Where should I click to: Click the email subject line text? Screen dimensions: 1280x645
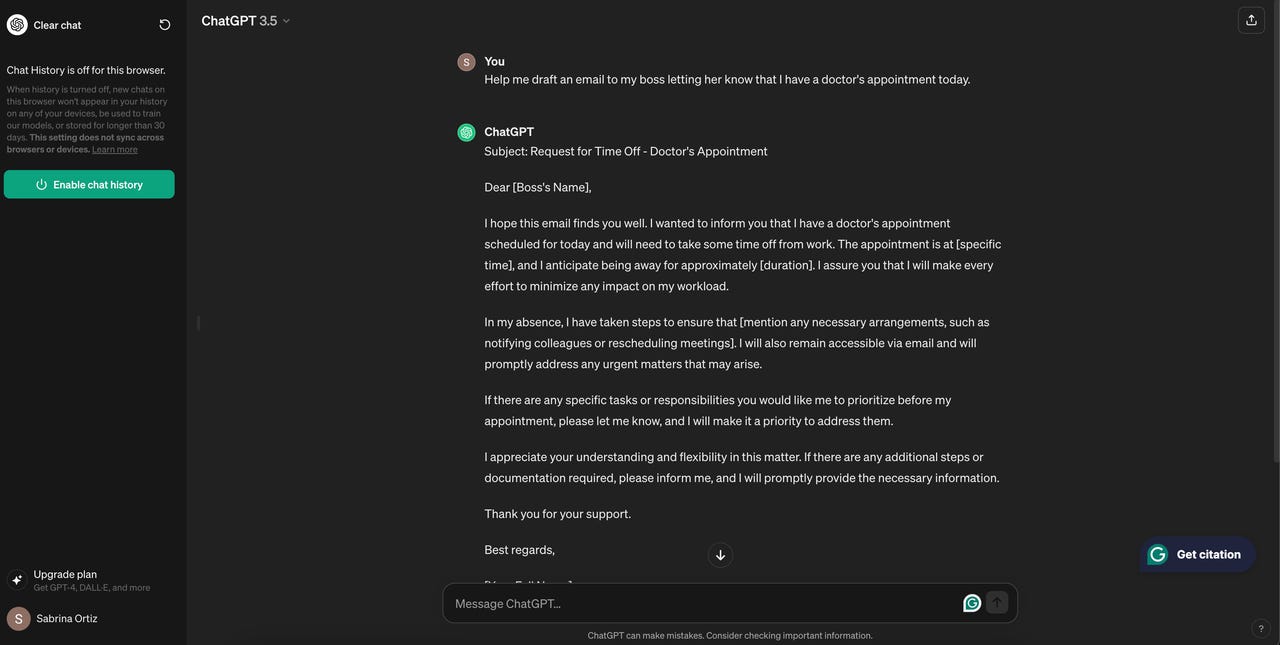626,151
